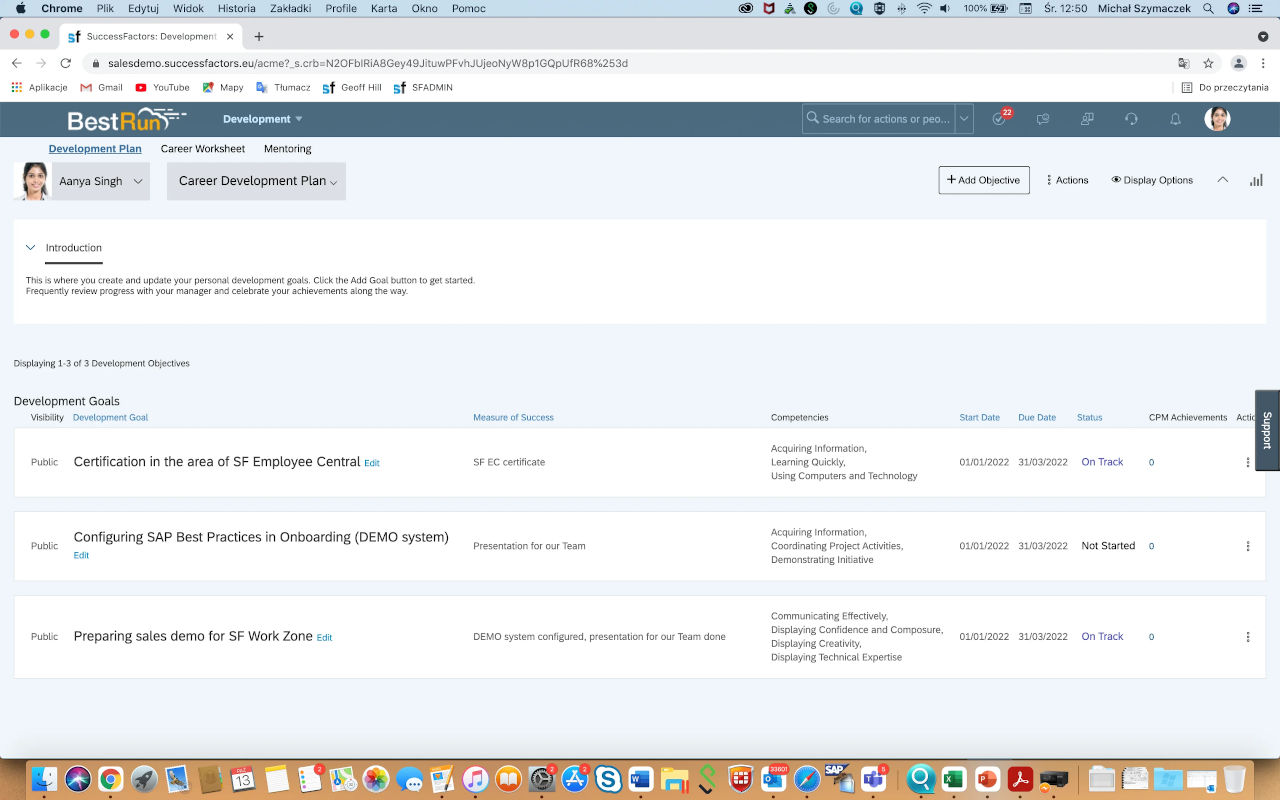The height and width of the screenshot is (800, 1280).
Task: Edit the SF Employee Central certification goal
Action: coord(372,463)
